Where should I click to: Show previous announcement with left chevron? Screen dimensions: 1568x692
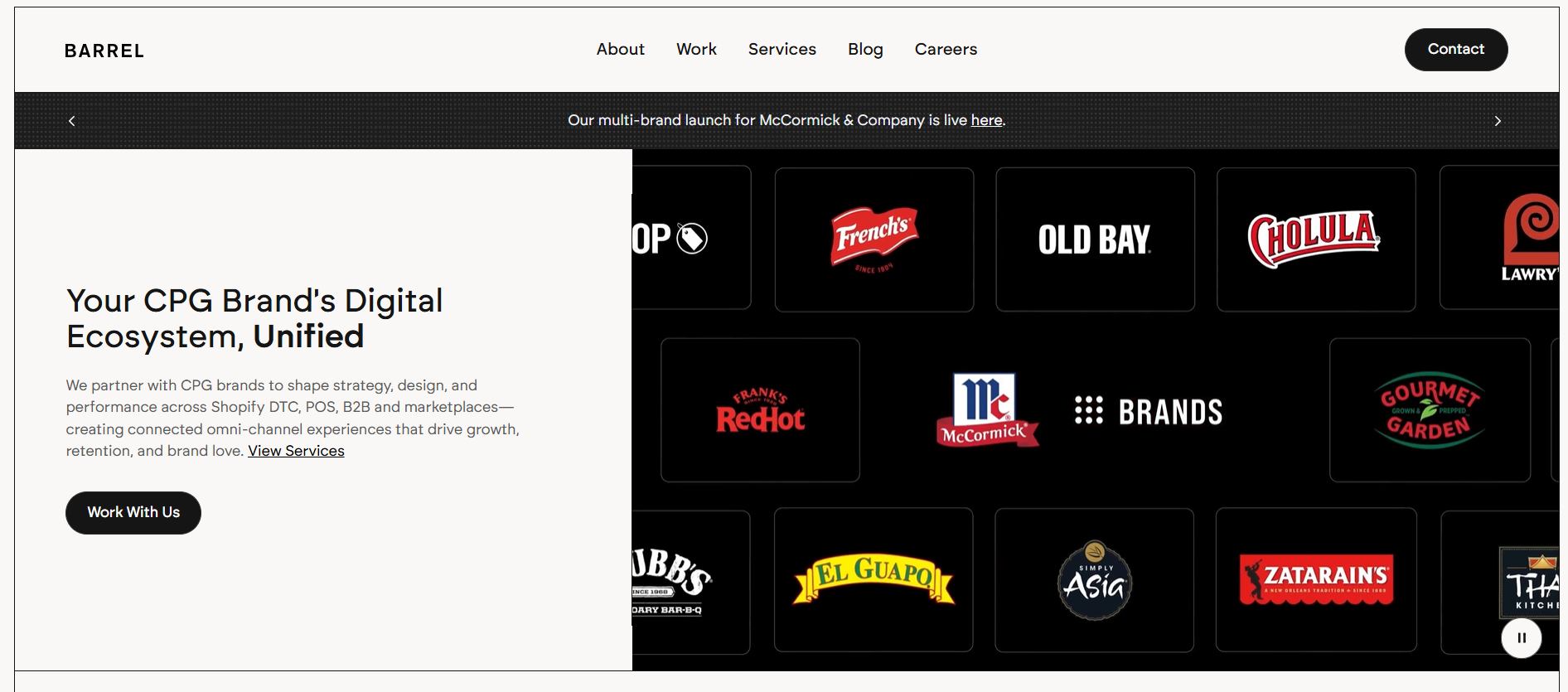tap(72, 121)
